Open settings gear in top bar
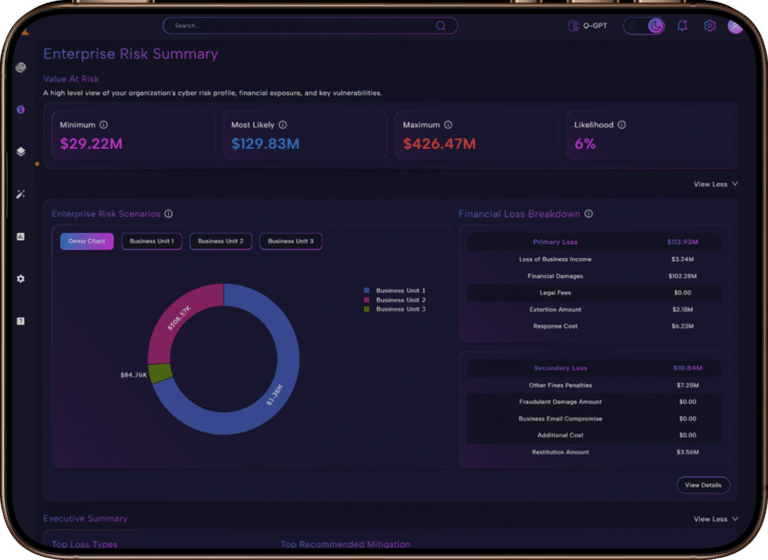The height and width of the screenshot is (560, 768). [x=710, y=26]
